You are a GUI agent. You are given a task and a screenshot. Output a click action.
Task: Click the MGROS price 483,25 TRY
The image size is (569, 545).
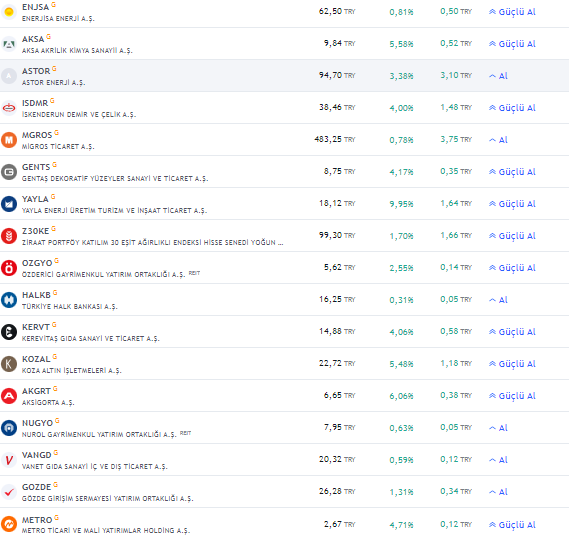[x=335, y=139]
